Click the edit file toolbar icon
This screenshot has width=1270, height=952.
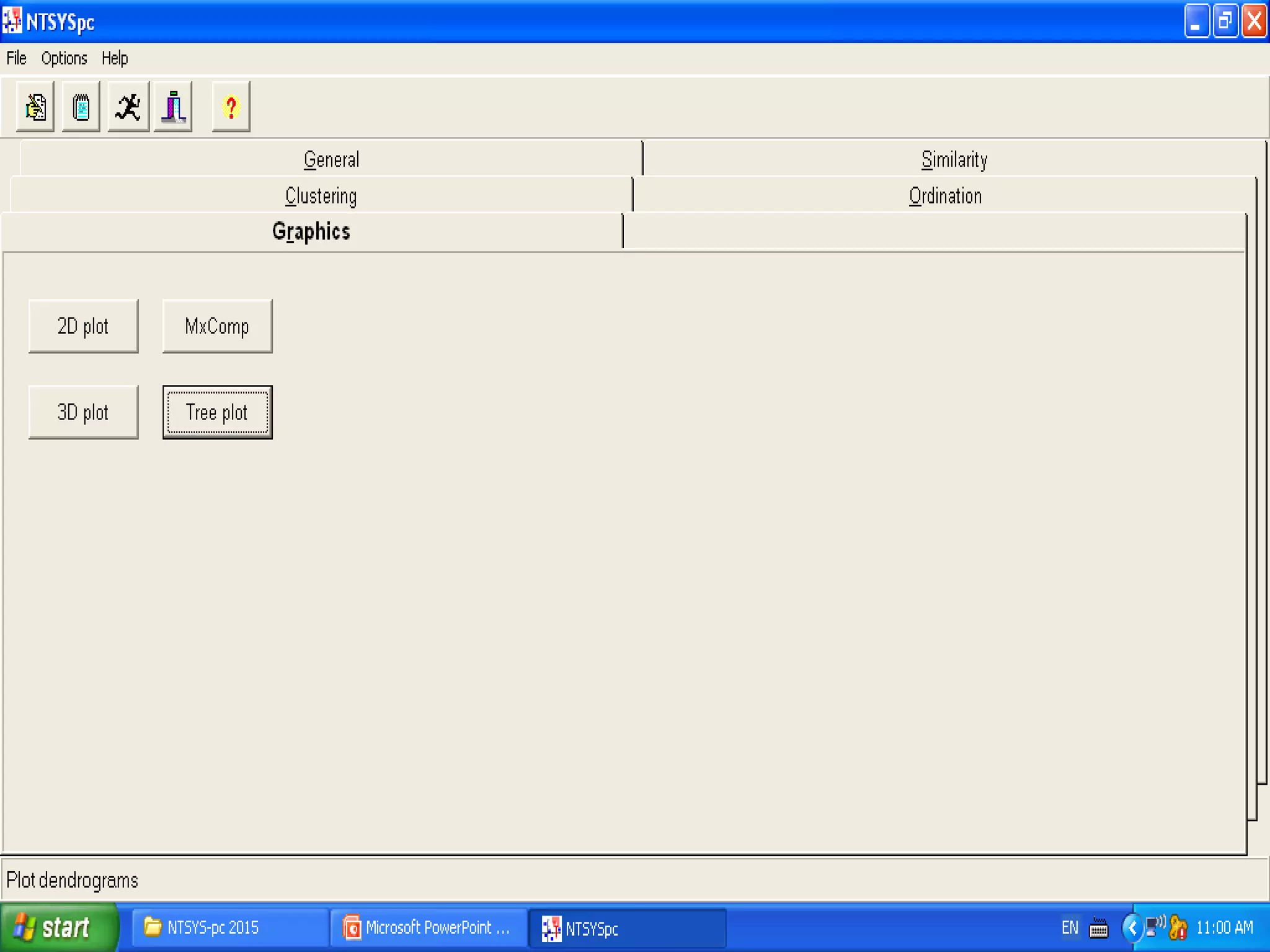(x=35, y=107)
